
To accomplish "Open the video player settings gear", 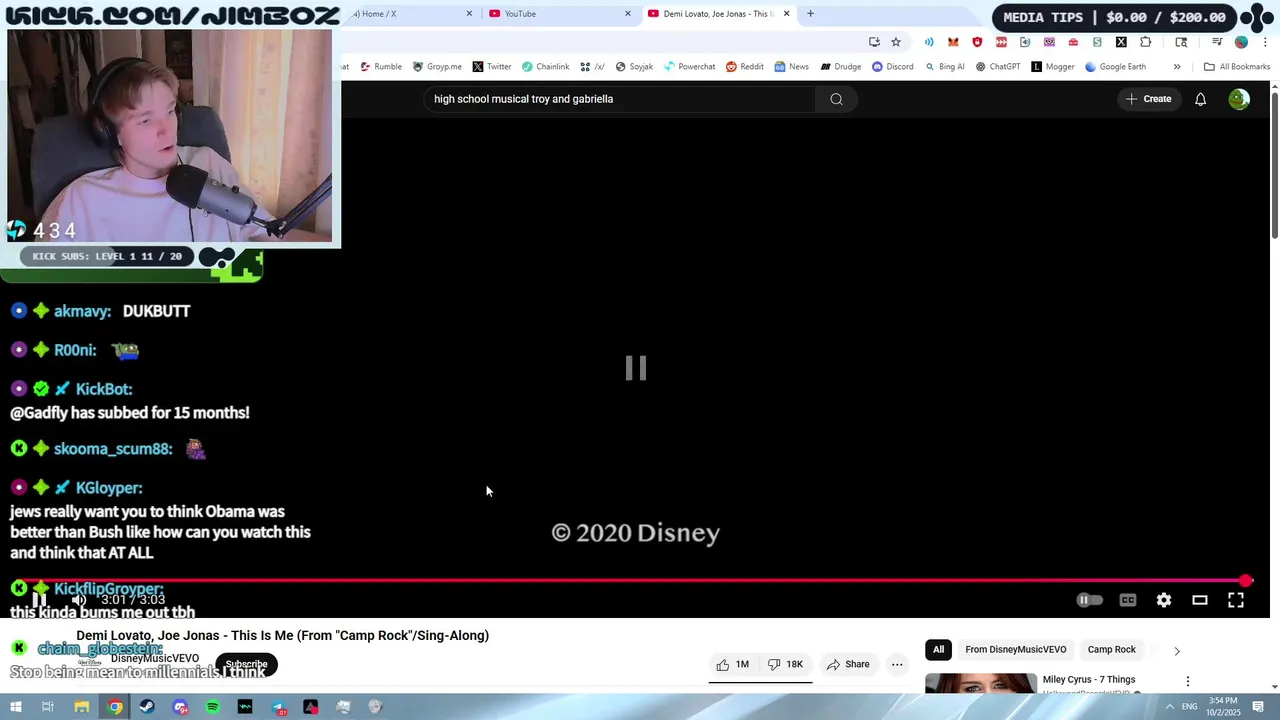I will (x=1164, y=600).
